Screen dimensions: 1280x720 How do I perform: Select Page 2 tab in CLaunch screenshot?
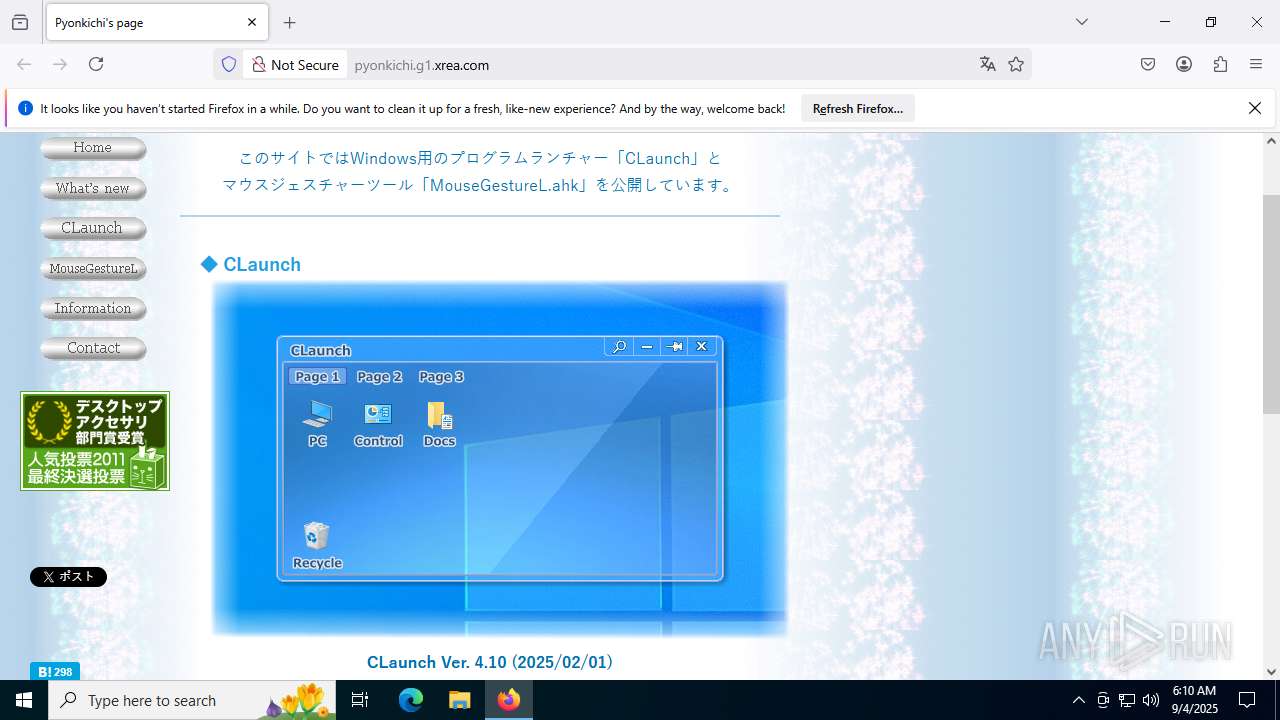379,377
